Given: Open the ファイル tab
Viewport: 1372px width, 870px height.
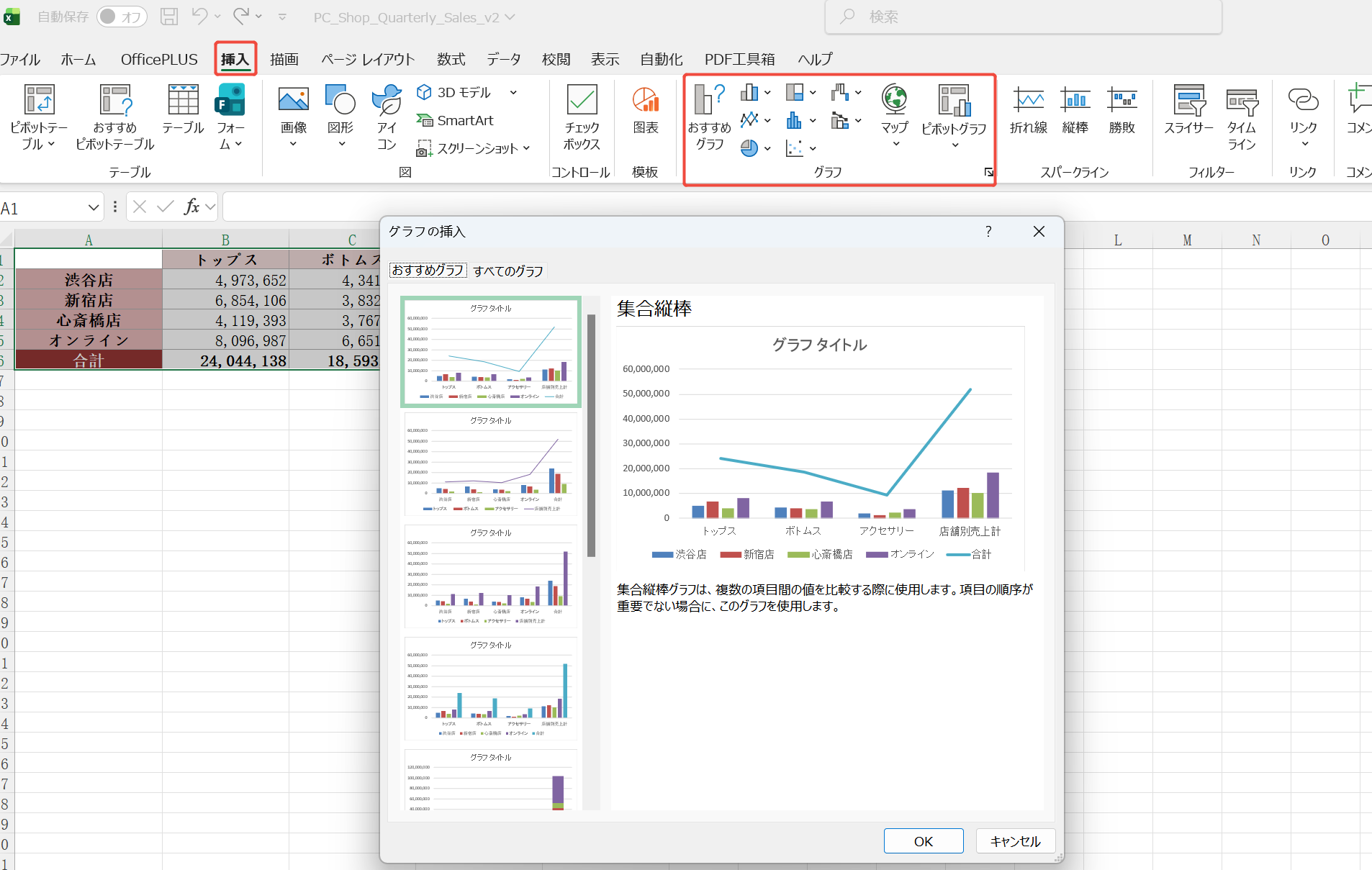Looking at the screenshot, I should 20,59.
